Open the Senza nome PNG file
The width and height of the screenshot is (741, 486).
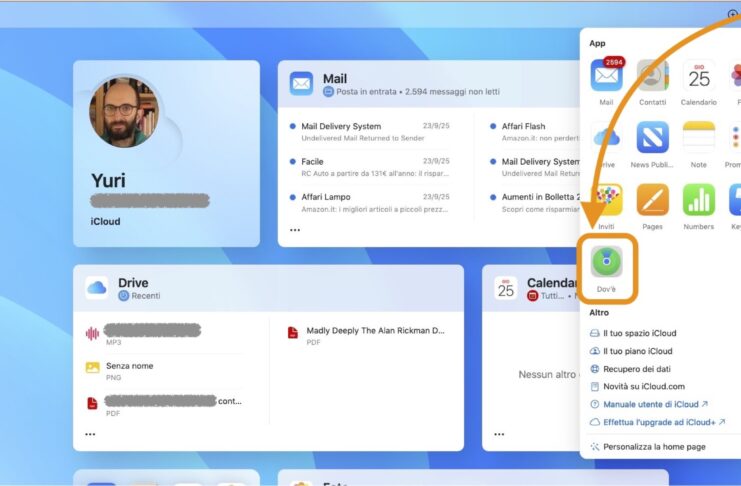click(164, 371)
